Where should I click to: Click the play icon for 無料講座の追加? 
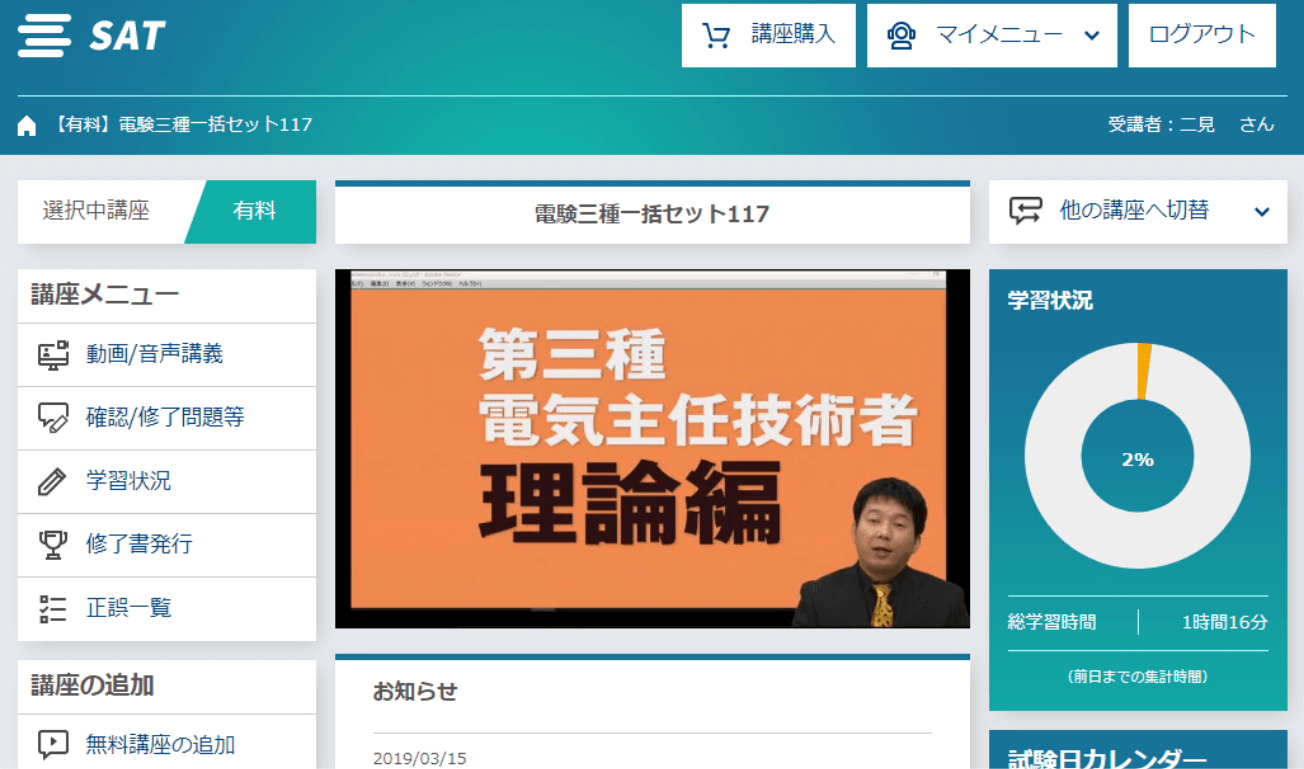pyautogui.click(x=53, y=744)
